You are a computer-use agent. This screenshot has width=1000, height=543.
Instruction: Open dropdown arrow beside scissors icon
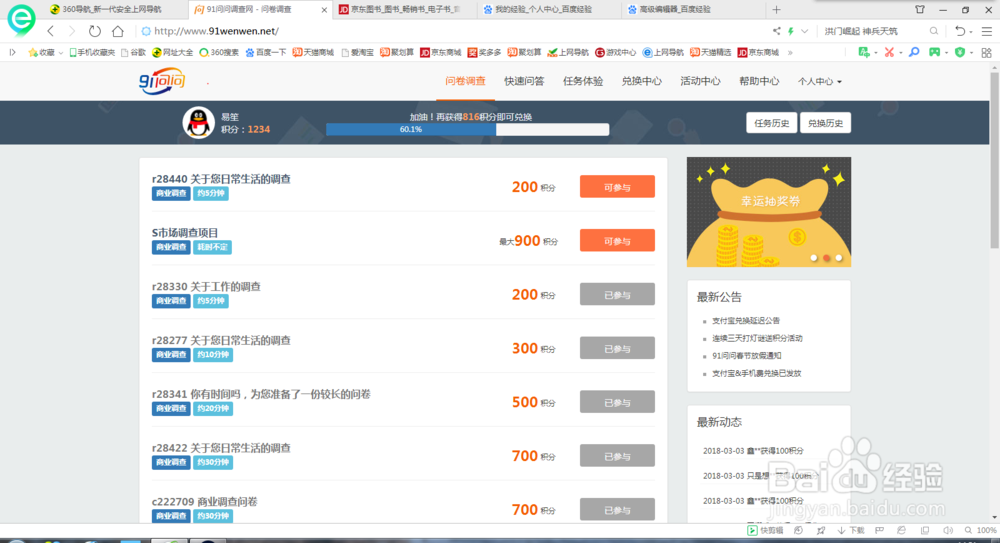tap(900, 53)
